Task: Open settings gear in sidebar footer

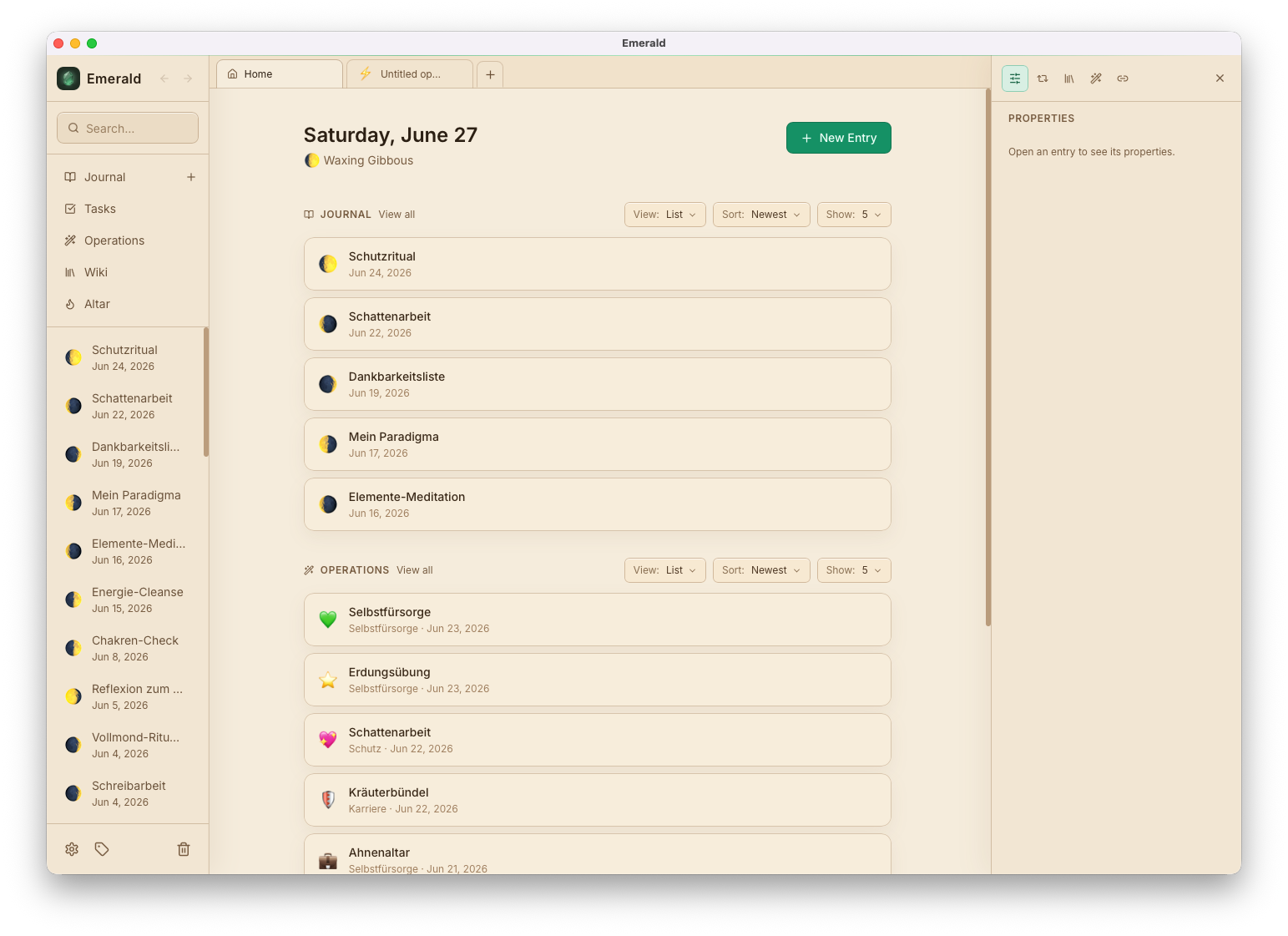Action: point(72,849)
